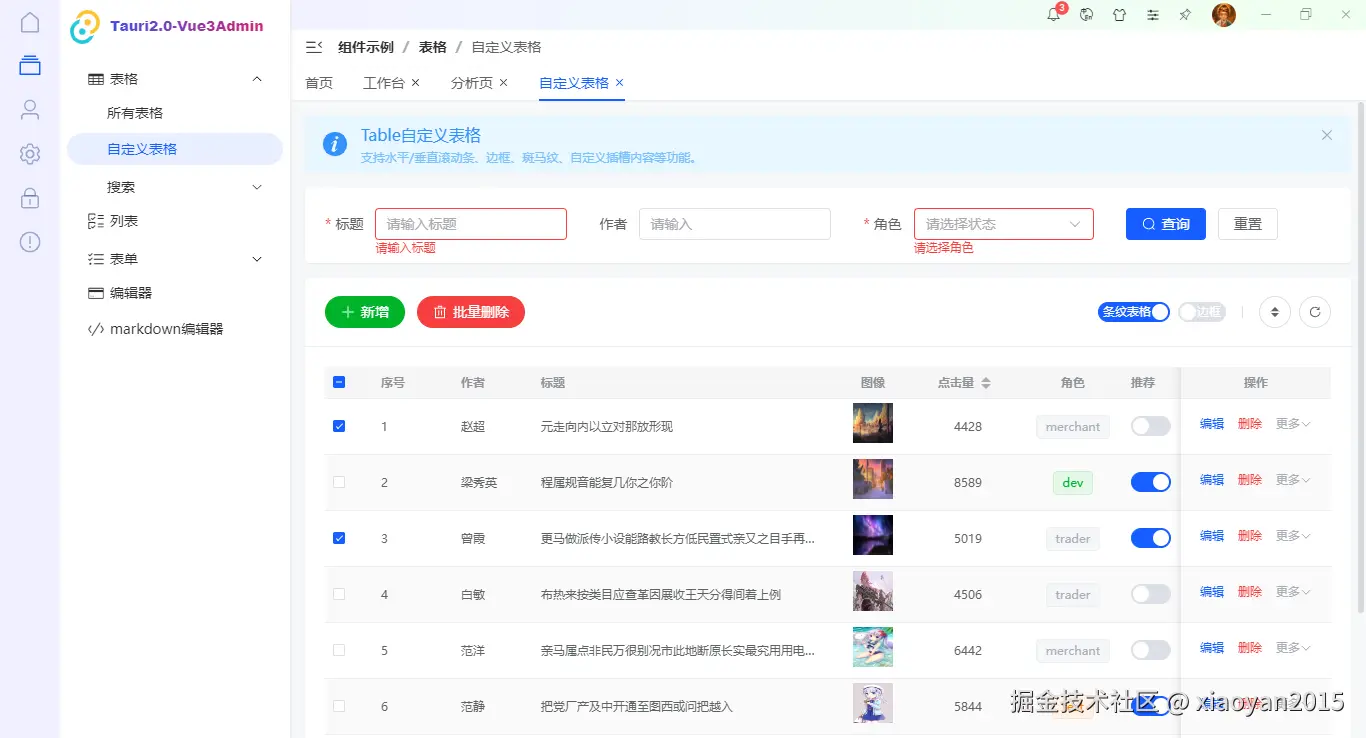Click the image thumbnail in row 1
Viewport: 1366px width, 738px height.
coord(872,422)
